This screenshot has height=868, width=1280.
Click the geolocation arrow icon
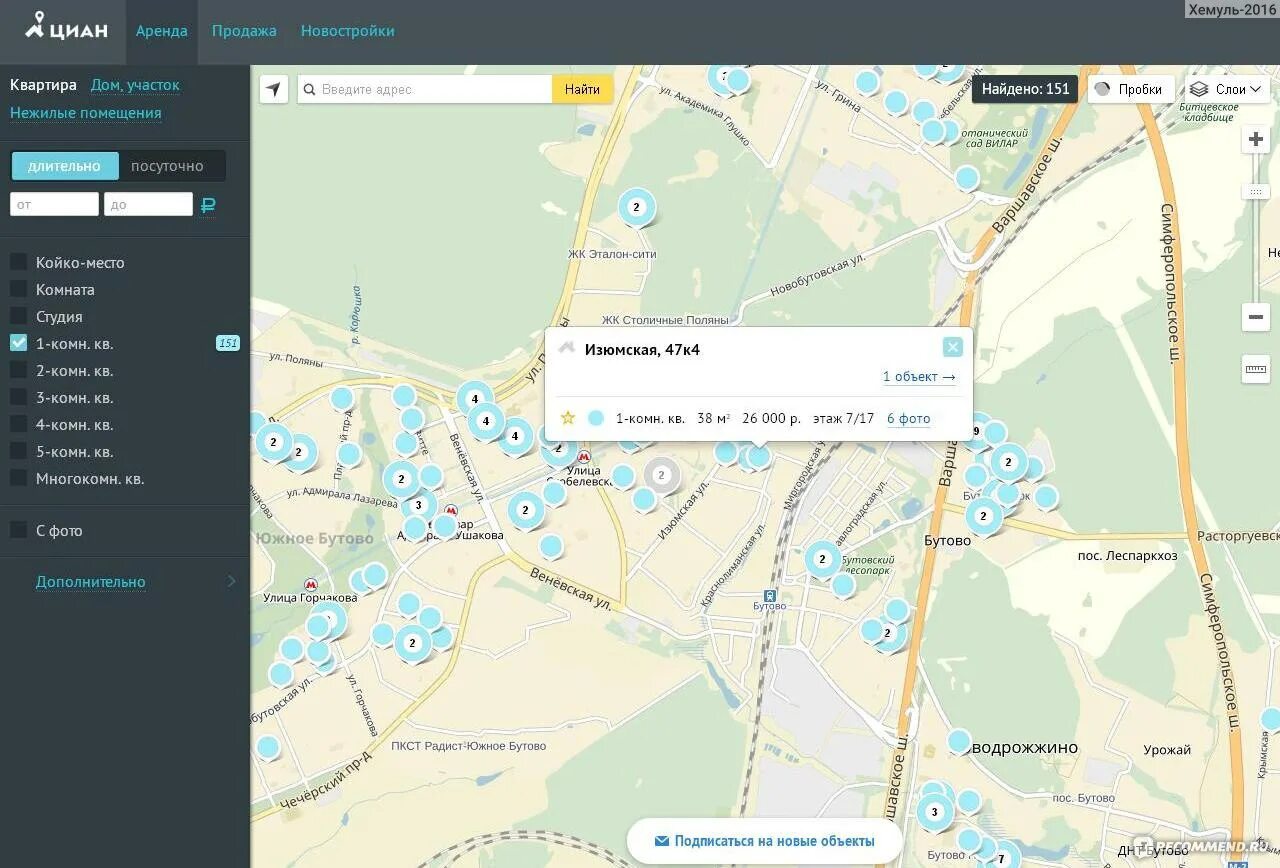click(274, 89)
